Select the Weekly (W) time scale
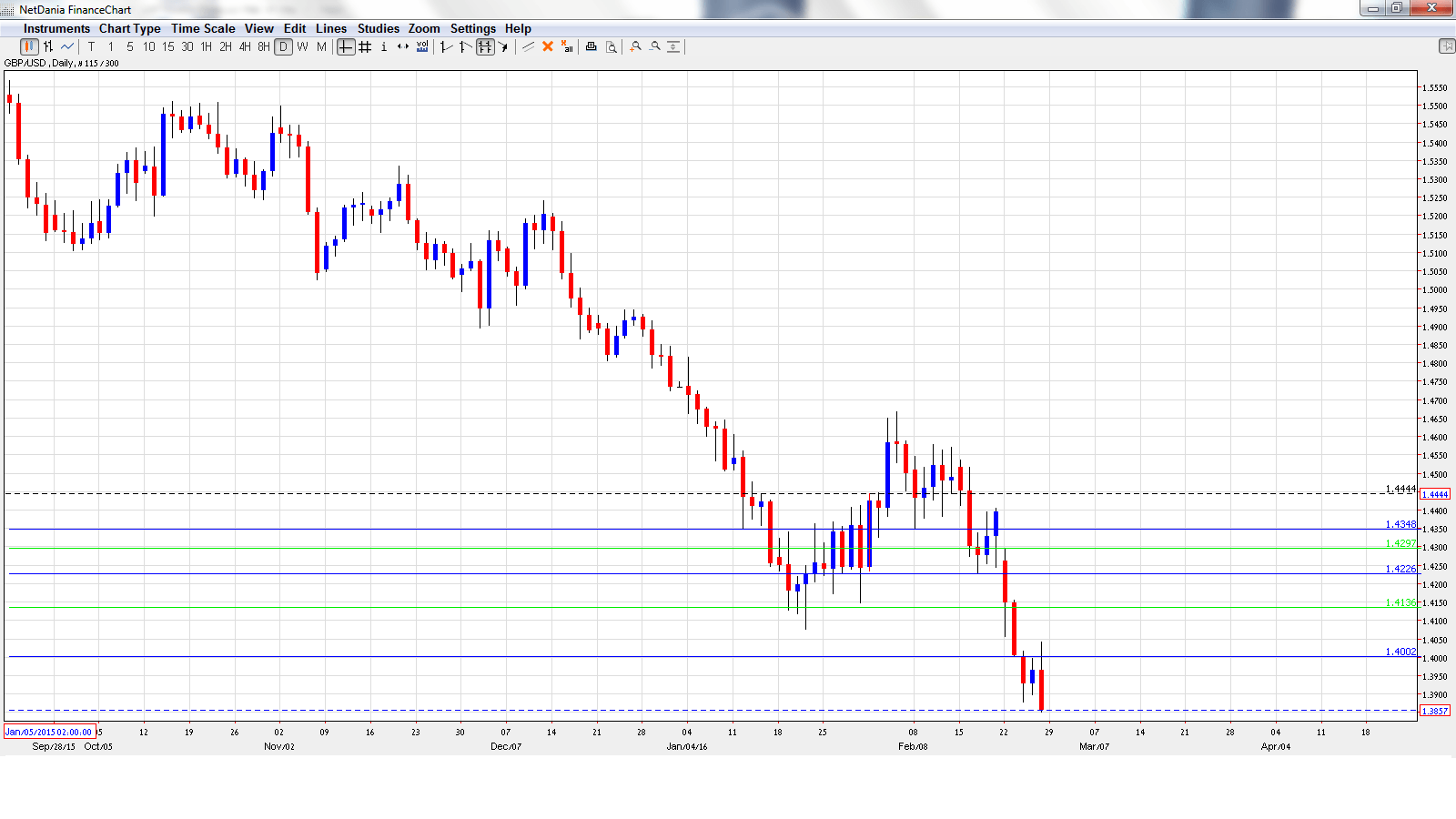1456x819 pixels. 302,47
